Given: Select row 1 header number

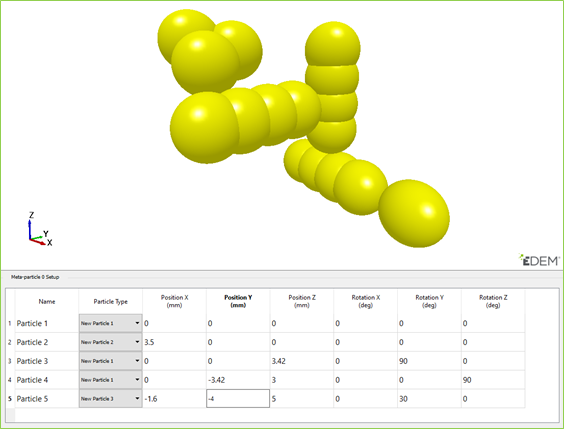Looking at the screenshot, I should pos(10,323).
